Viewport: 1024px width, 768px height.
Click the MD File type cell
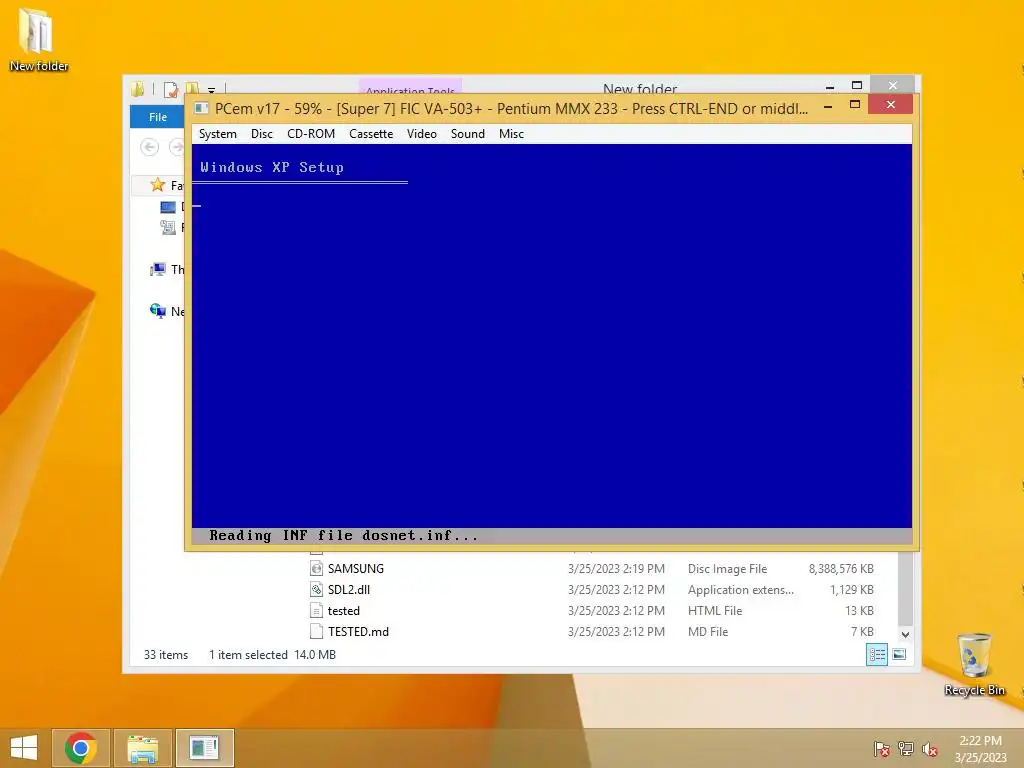[707, 632]
